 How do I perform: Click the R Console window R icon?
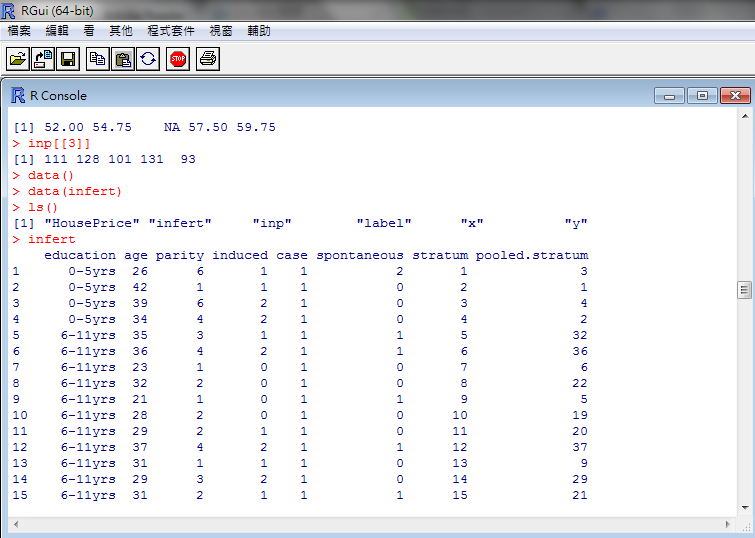tap(18, 95)
